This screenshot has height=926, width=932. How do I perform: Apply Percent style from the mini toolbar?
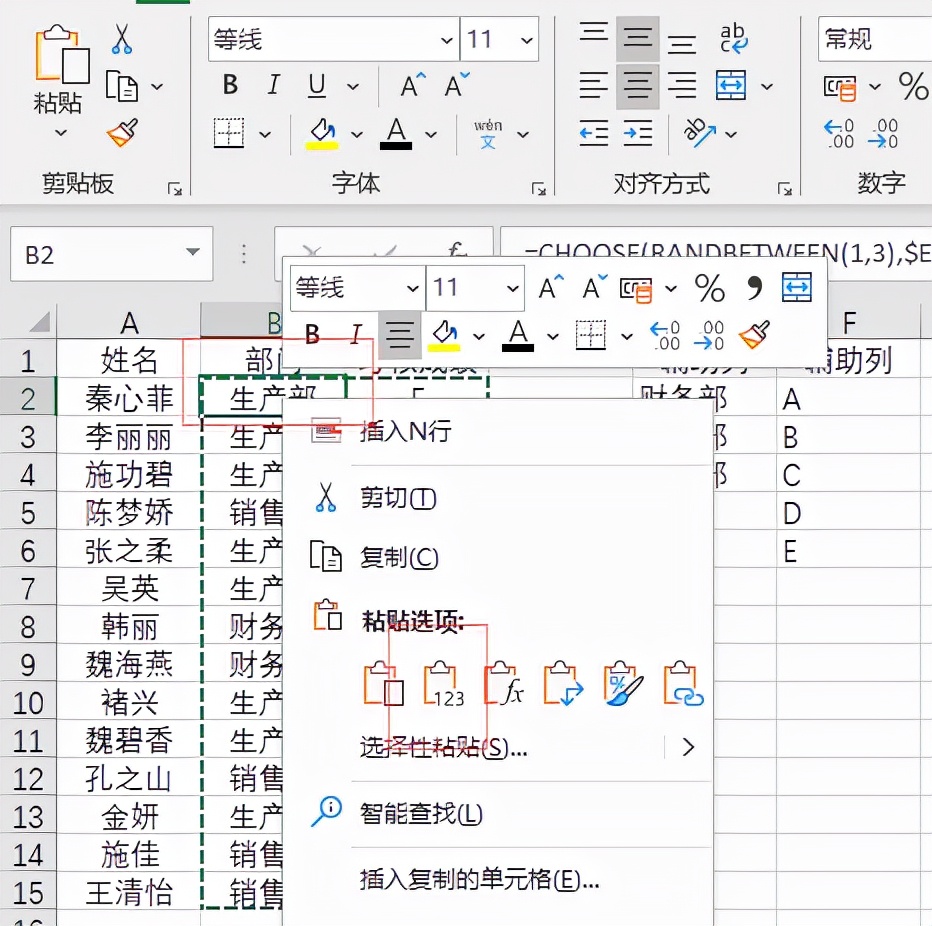click(x=709, y=289)
